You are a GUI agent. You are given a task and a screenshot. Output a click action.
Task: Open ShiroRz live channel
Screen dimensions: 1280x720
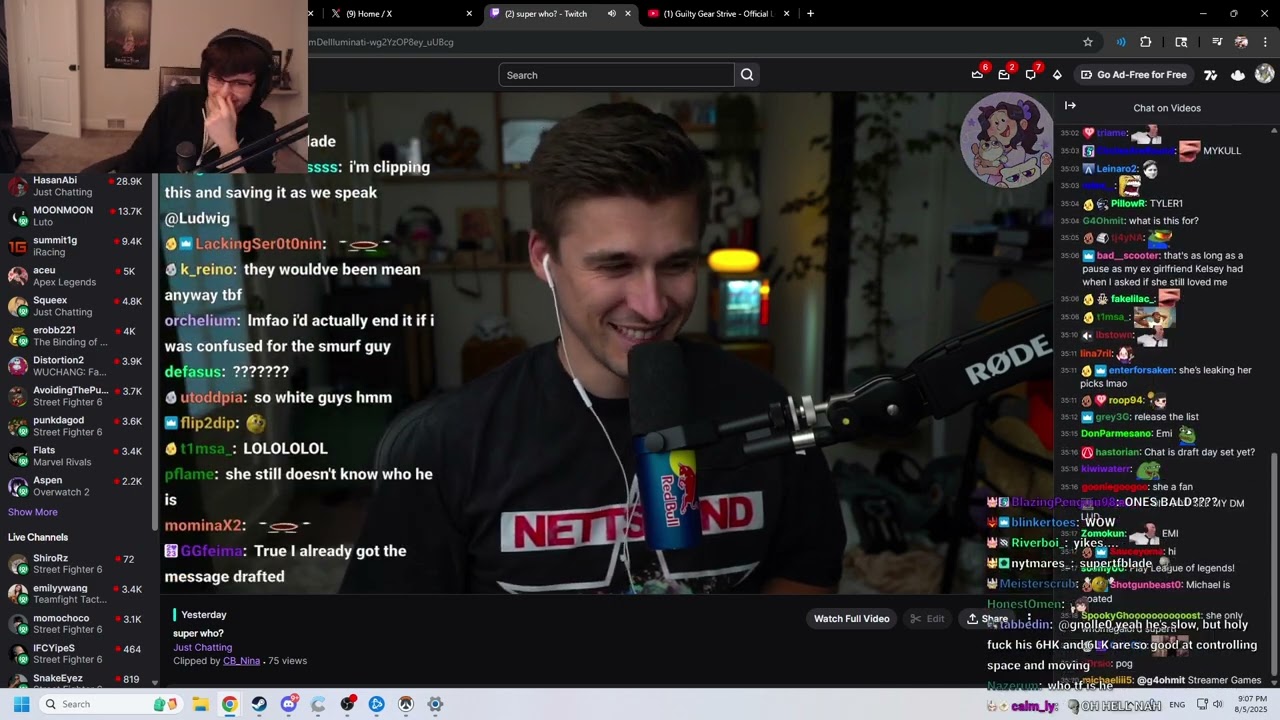click(77, 564)
